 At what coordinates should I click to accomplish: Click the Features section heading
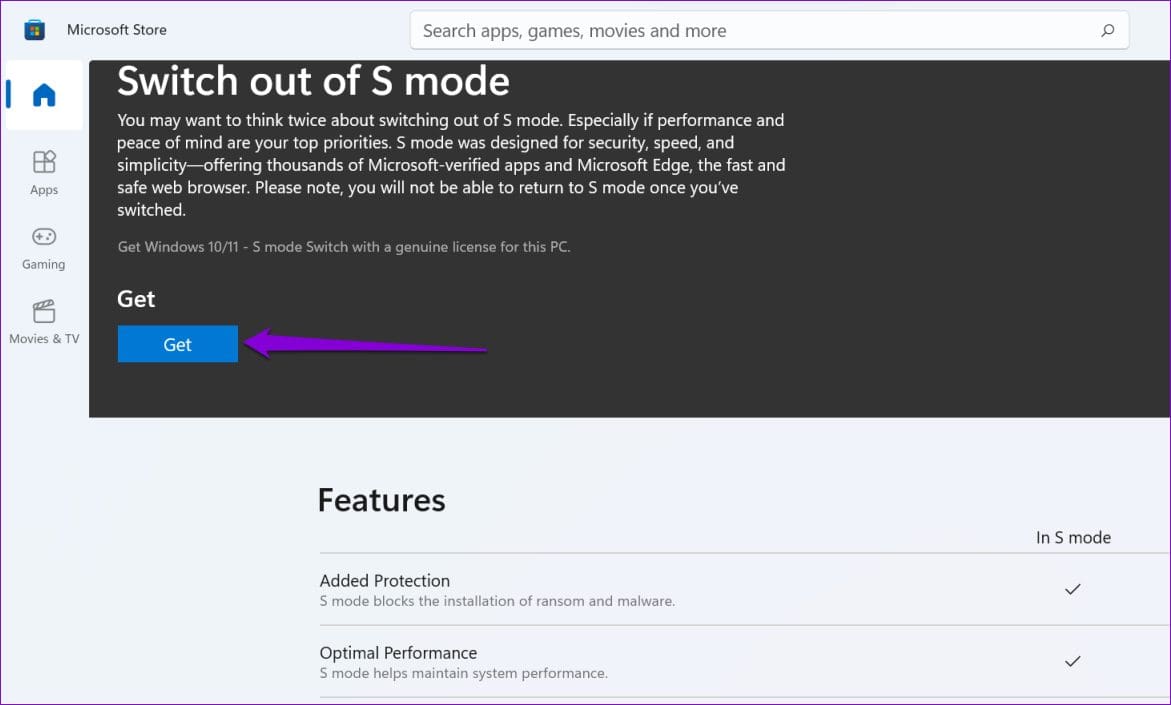(x=382, y=500)
